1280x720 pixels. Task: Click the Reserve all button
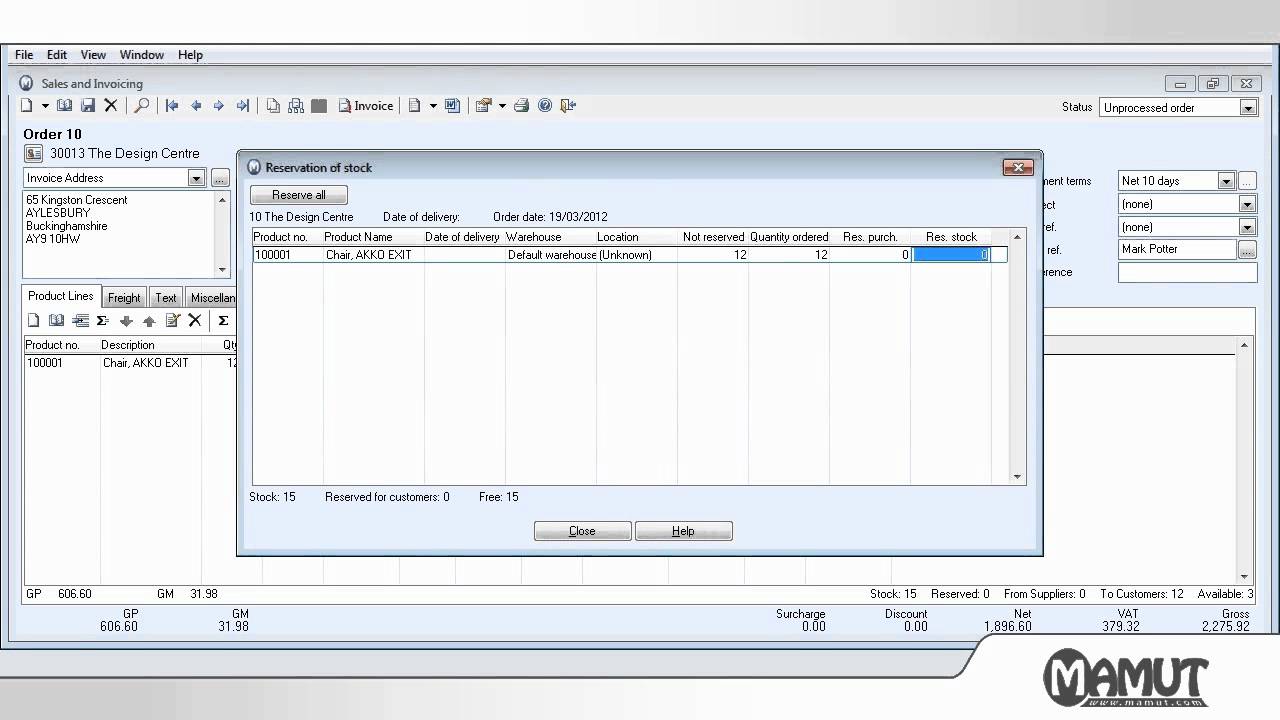[x=299, y=195]
